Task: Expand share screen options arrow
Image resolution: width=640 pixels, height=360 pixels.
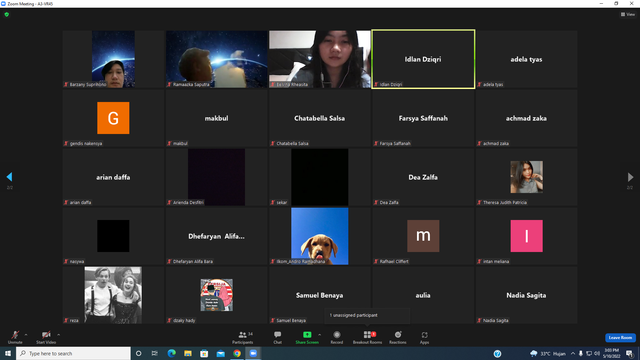Action: 320,335
